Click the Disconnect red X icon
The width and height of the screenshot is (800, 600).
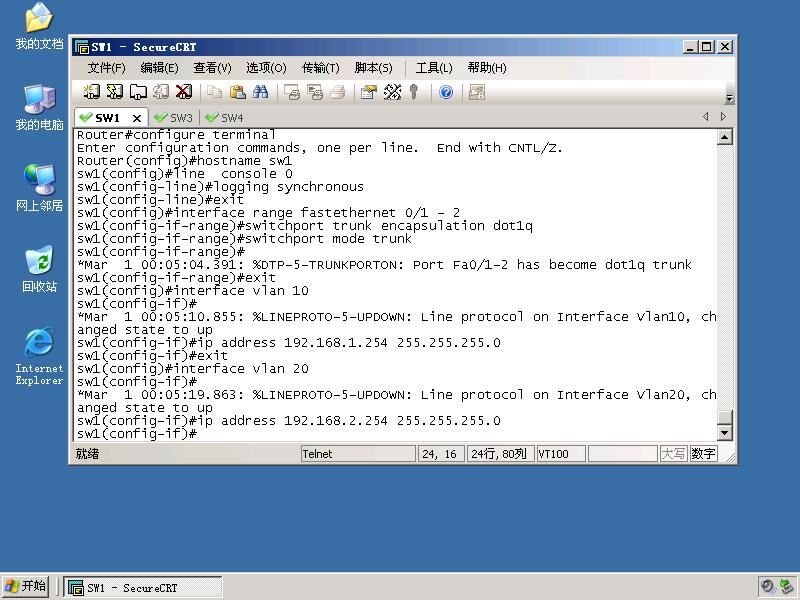click(x=184, y=92)
